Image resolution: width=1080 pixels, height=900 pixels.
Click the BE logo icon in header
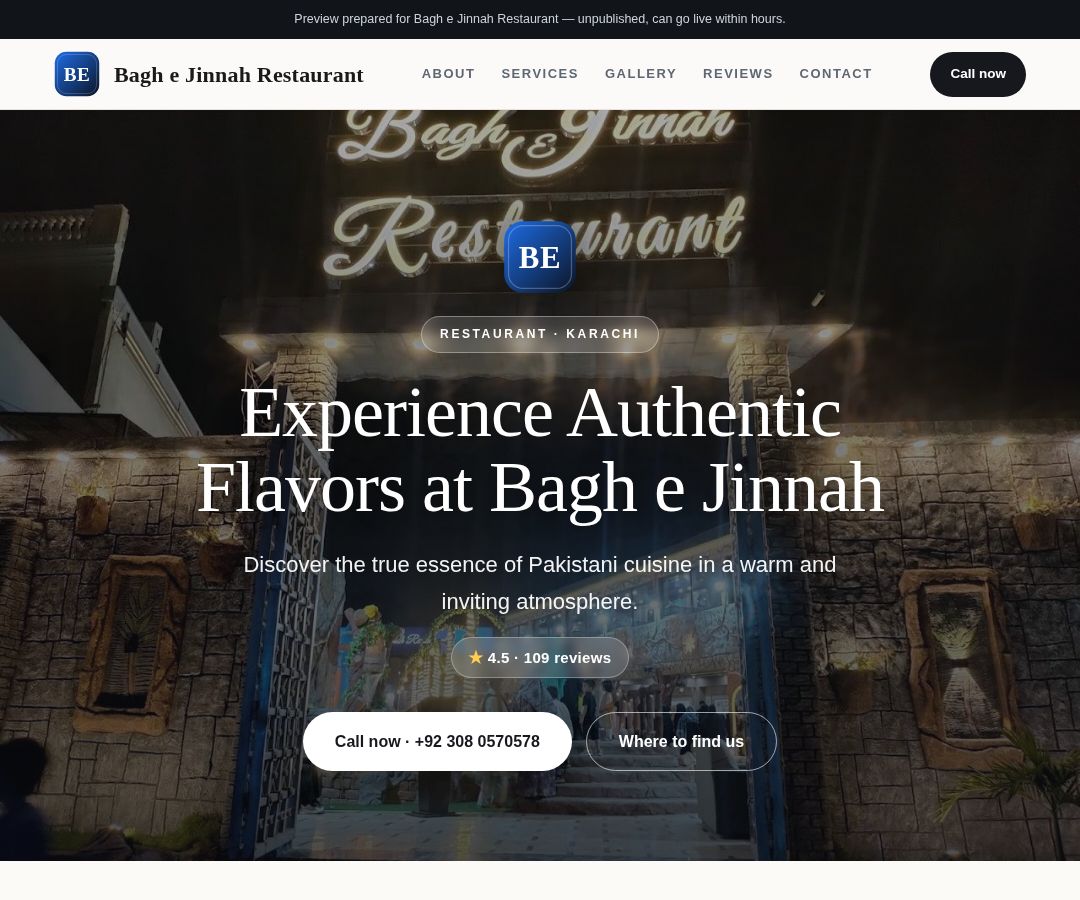coord(76,74)
